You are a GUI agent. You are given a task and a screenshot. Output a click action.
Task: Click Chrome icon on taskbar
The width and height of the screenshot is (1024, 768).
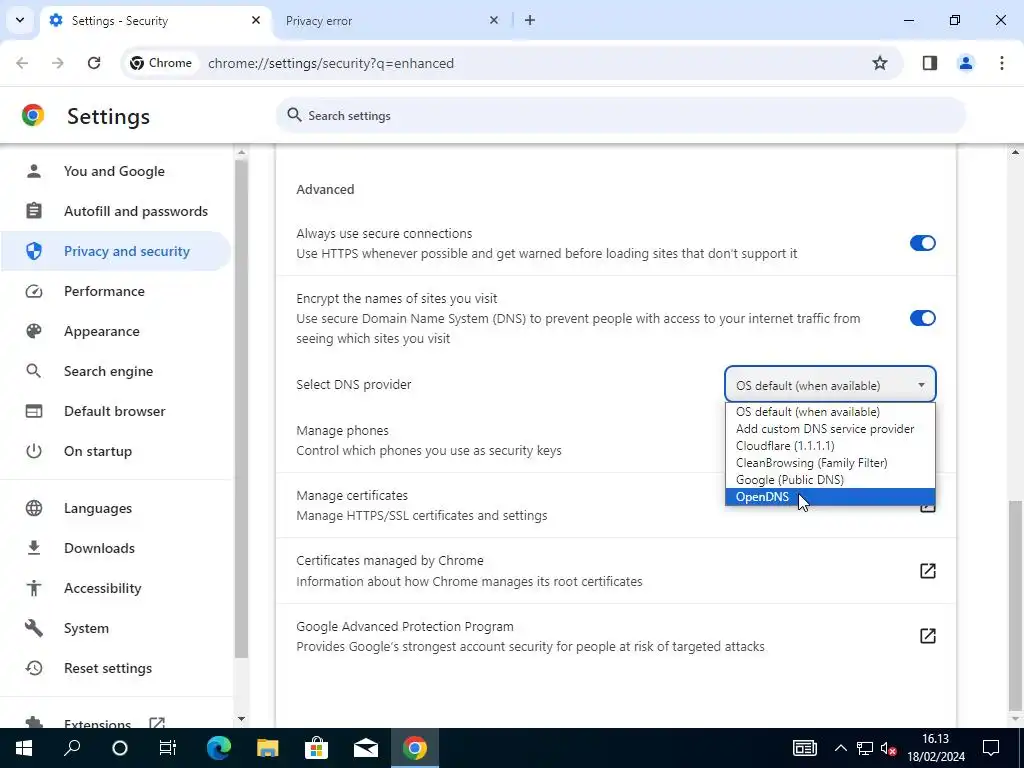pos(415,748)
